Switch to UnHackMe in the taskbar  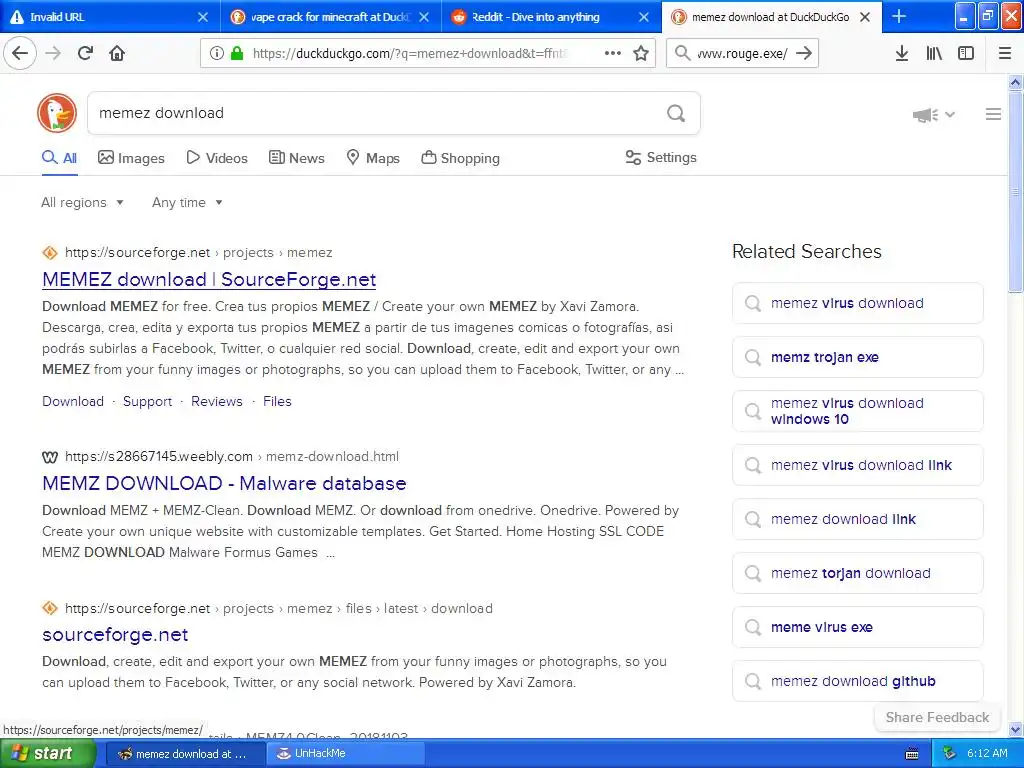pos(345,754)
